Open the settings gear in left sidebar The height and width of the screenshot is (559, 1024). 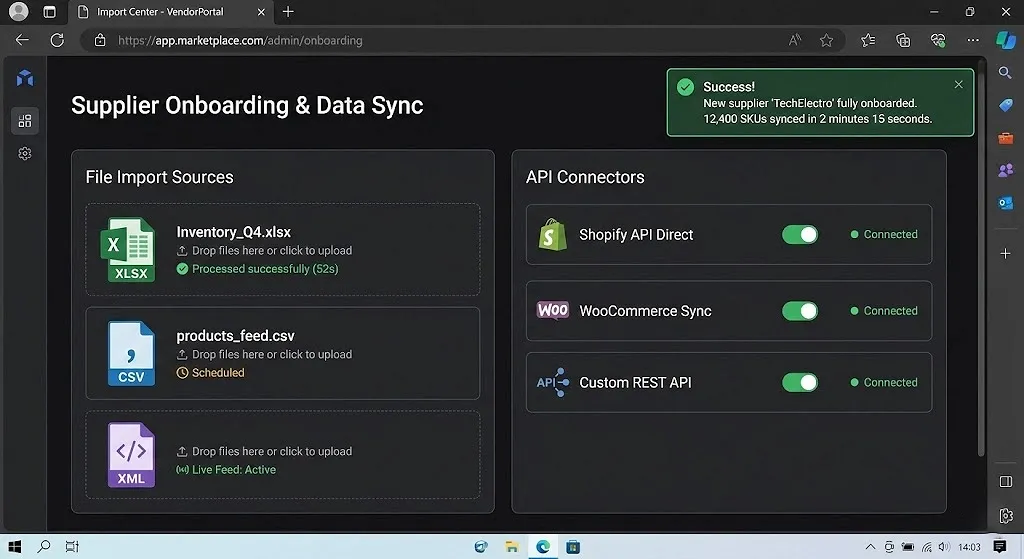click(25, 154)
